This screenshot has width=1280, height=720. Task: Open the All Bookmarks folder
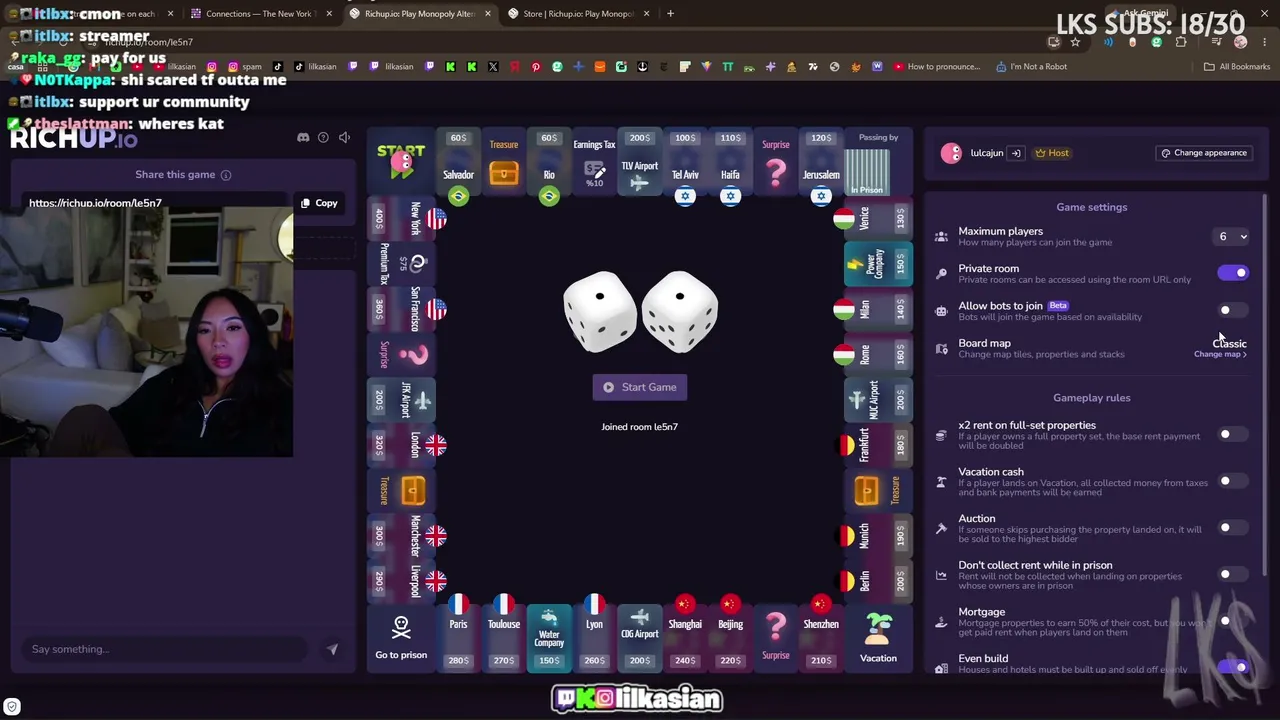pyautogui.click(x=1236, y=67)
